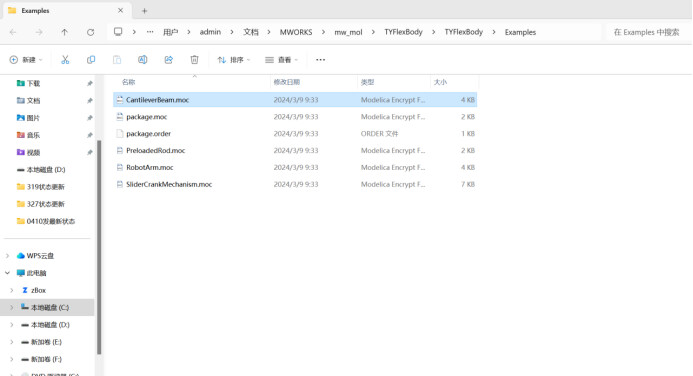Click the RobotArm.moc file icon
693x376 pixels.
click(119, 167)
